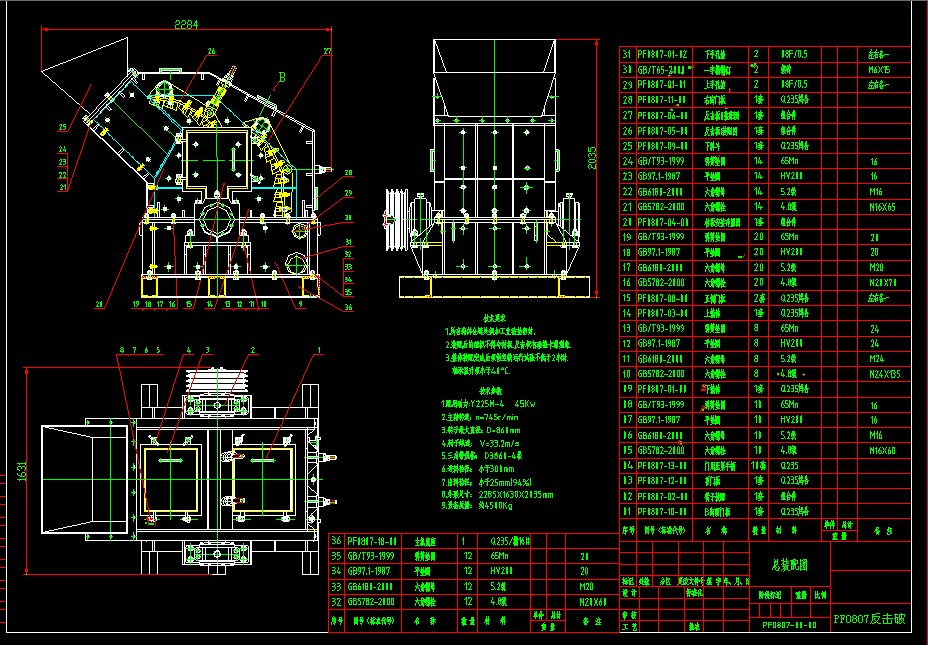
Task: Click the 65Mn material cell in row 24
Action: [x=790, y=161]
